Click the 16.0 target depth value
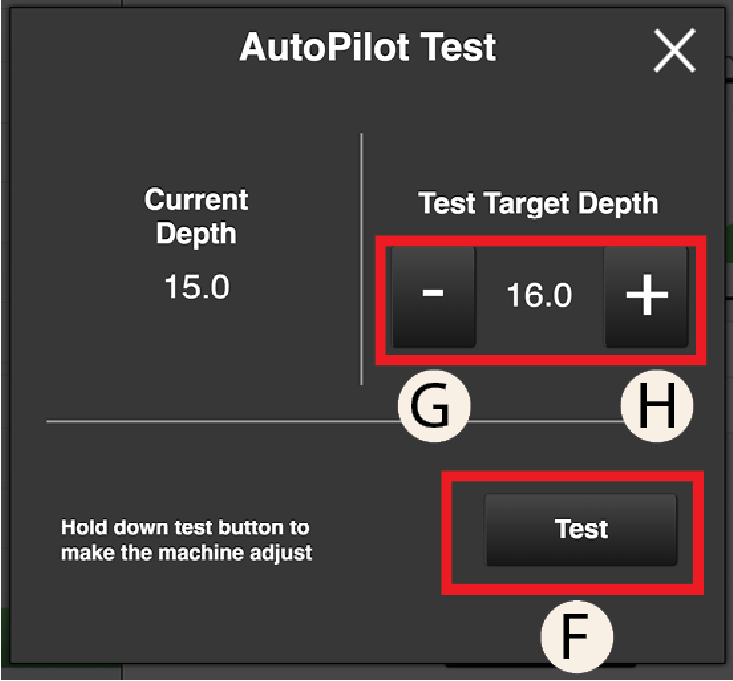The height and width of the screenshot is (681, 733). pyautogui.click(x=539, y=297)
